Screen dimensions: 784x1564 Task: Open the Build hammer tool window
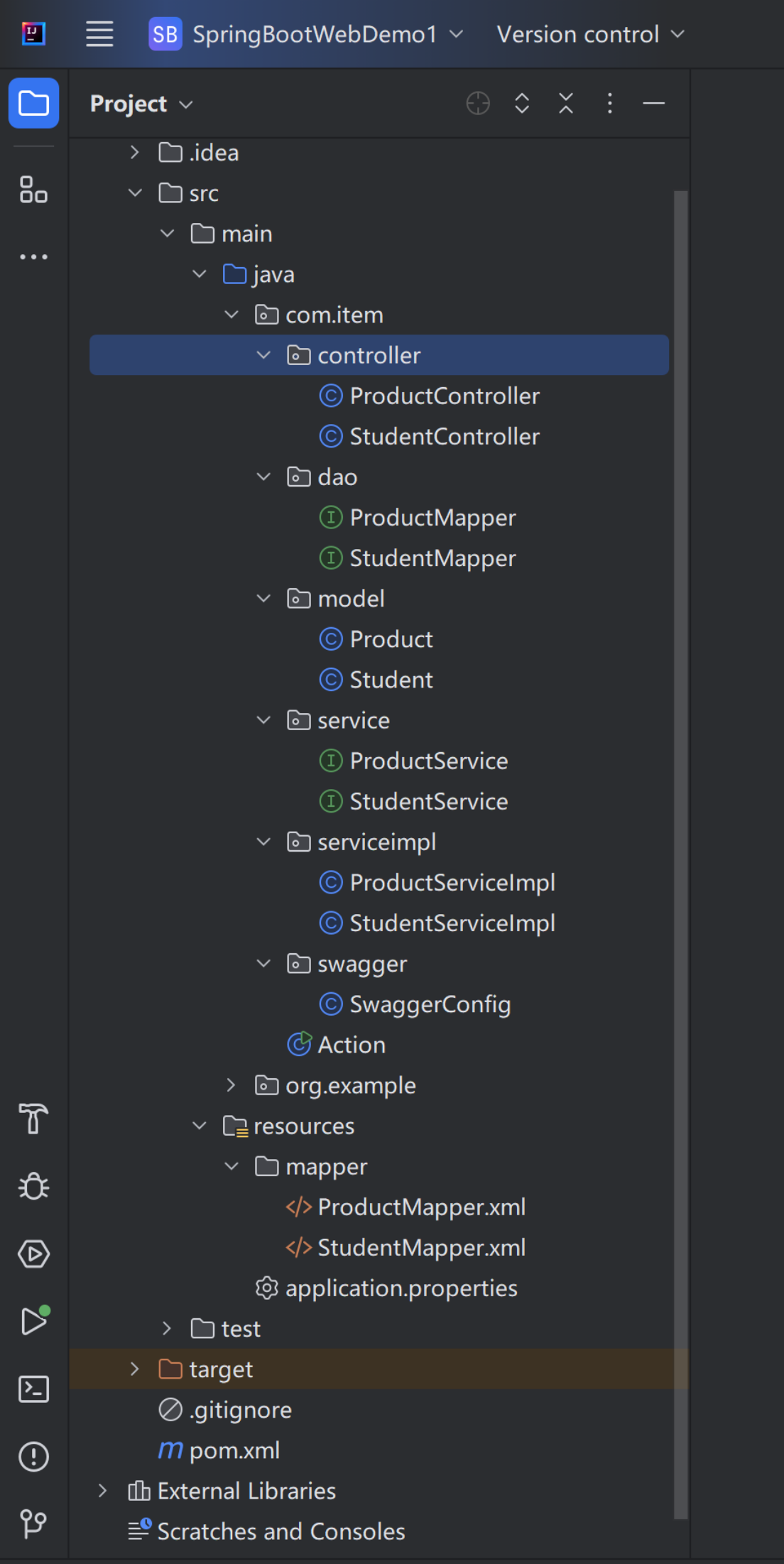(x=33, y=1119)
